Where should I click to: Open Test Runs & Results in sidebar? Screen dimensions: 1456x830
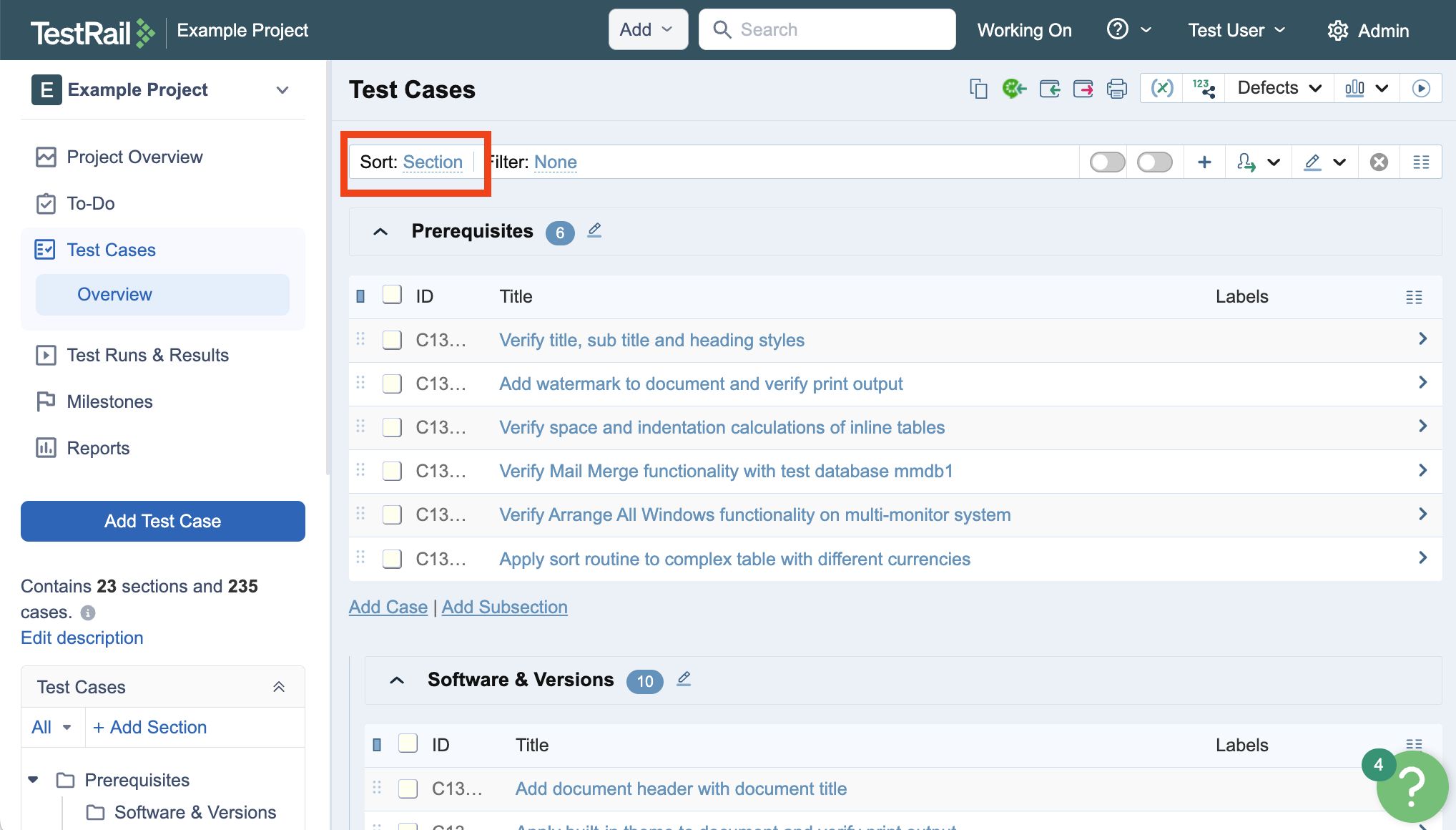tap(147, 355)
